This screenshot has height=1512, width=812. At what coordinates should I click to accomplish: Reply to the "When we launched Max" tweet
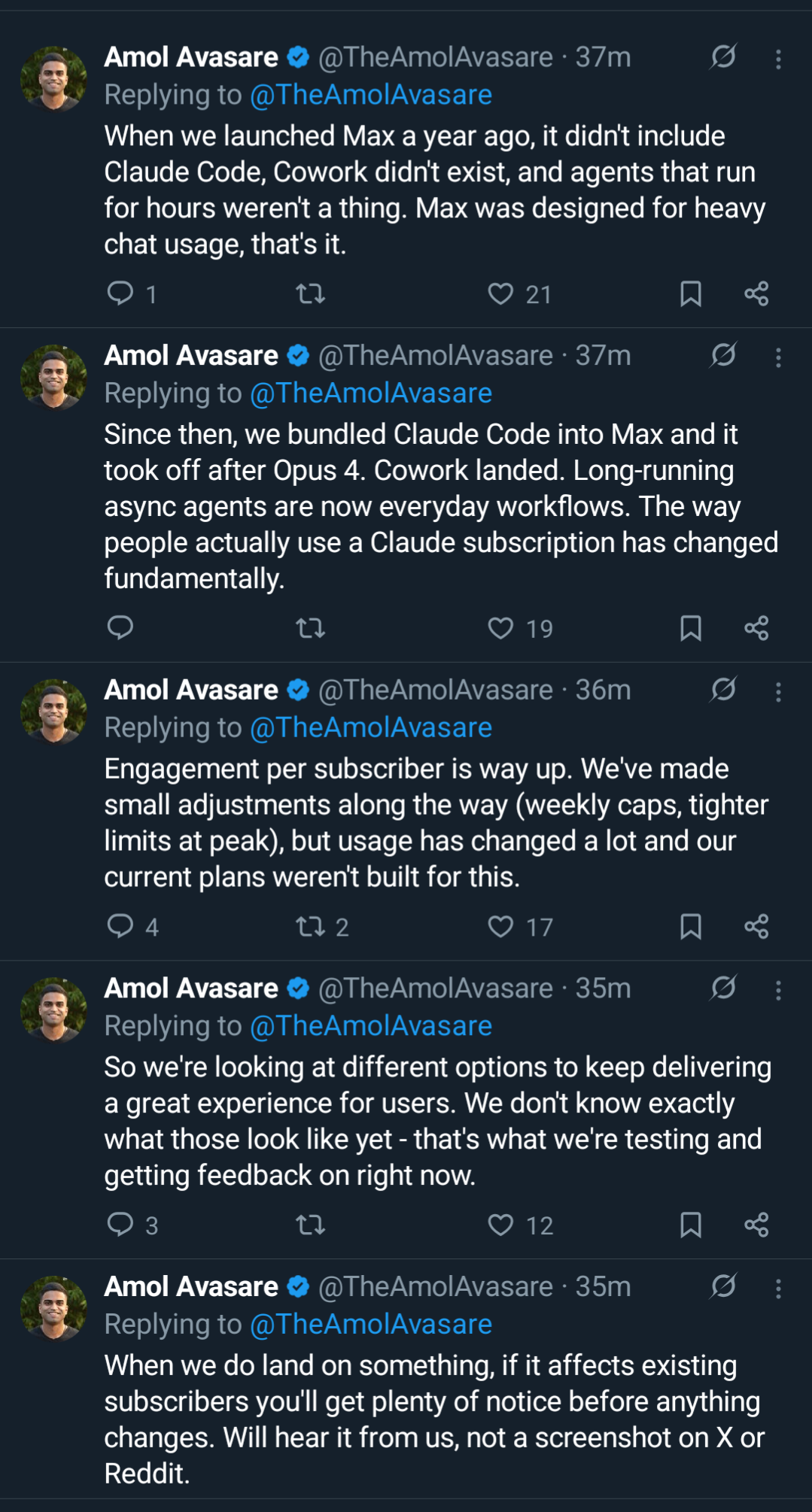tap(120, 293)
